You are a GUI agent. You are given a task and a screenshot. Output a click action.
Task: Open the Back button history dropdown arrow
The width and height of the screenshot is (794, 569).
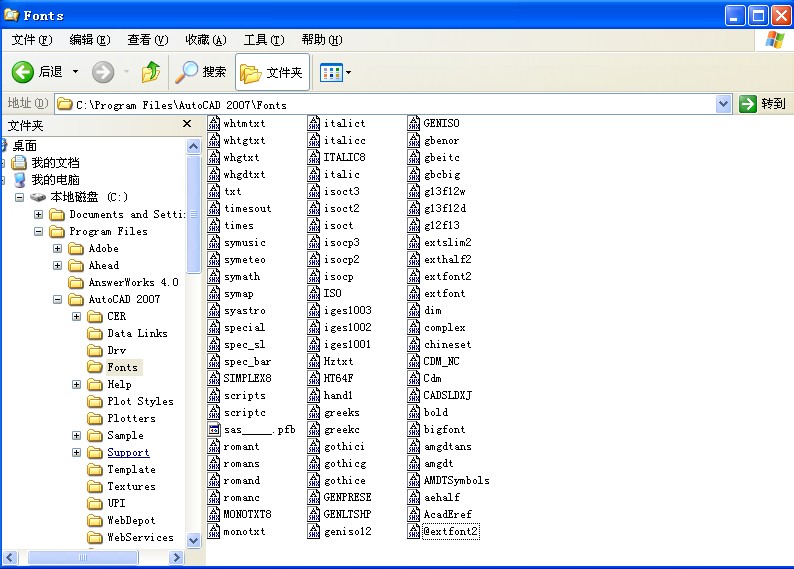pyautogui.click(x=75, y=72)
